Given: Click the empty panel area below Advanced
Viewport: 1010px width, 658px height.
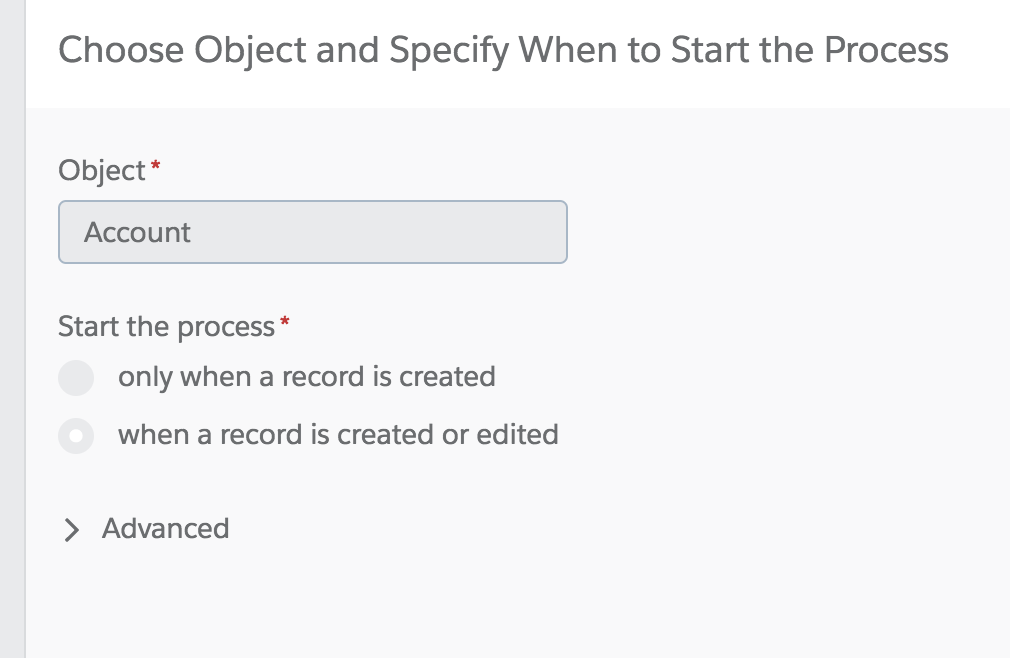Looking at the screenshot, I should [x=500, y=600].
